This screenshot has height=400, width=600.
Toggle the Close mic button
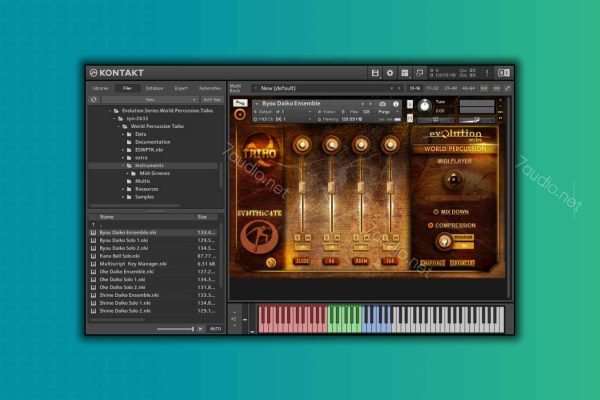[x=302, y=261]
